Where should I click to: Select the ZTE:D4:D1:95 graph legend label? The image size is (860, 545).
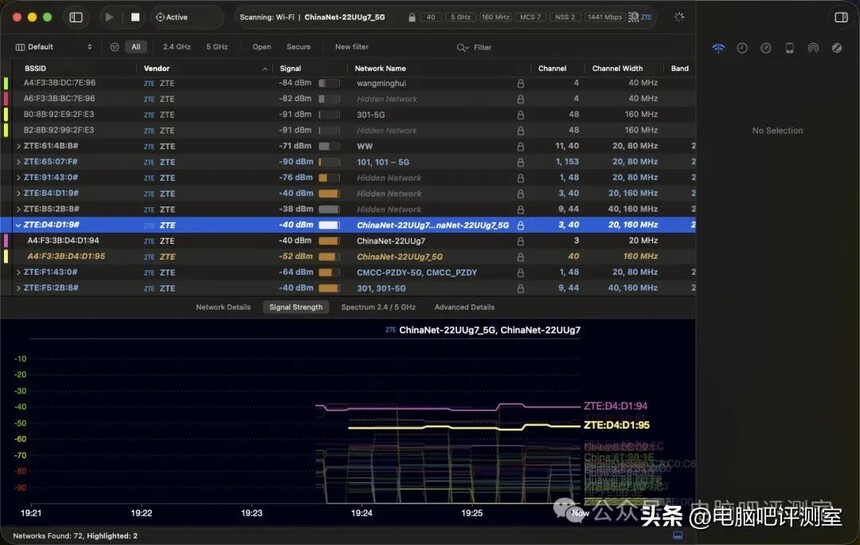click(616, 425)
